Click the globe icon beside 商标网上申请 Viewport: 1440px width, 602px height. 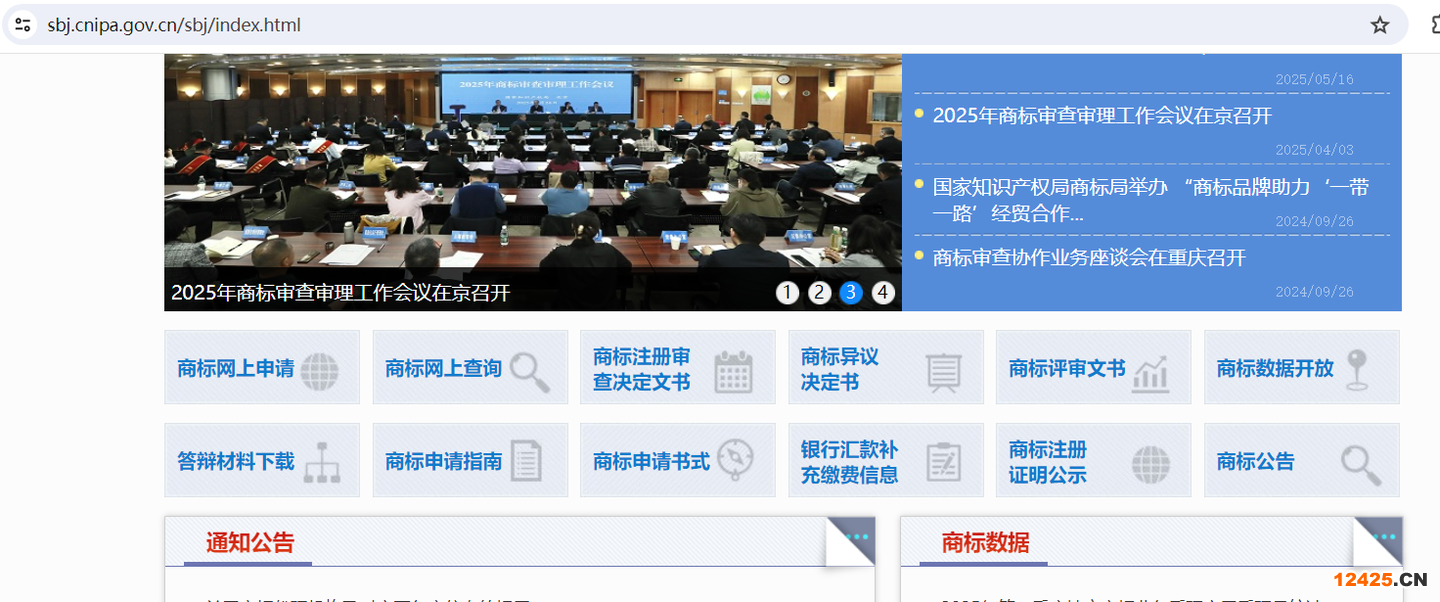(319, 371)
